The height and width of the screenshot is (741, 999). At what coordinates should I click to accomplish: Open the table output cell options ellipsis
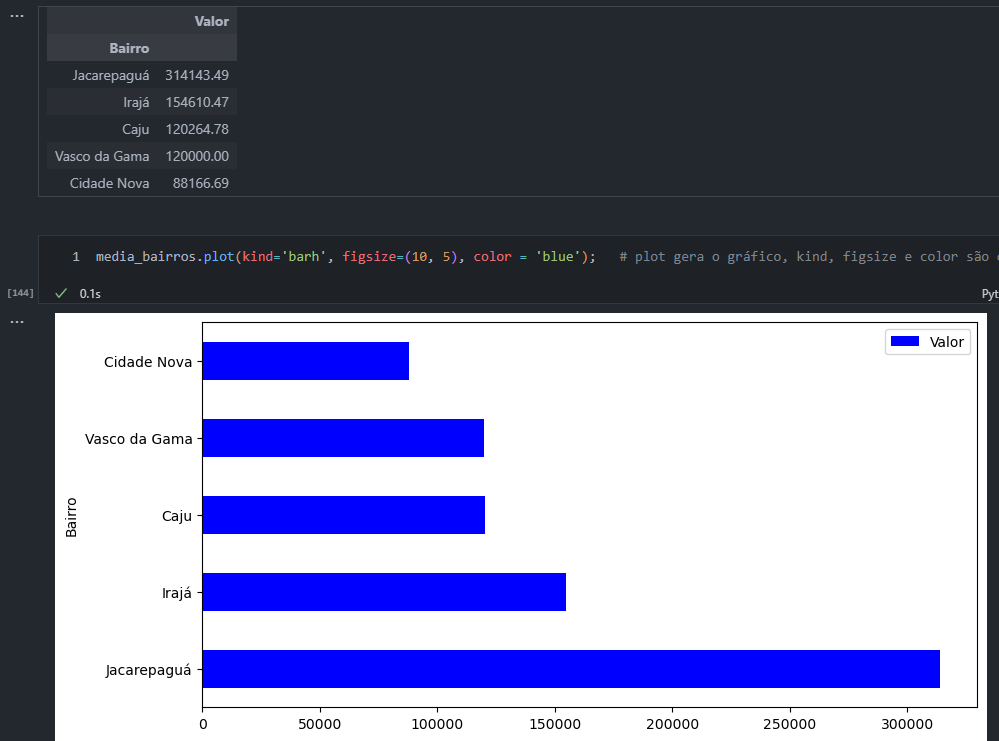pyautogui.click(x=17, y=16)
